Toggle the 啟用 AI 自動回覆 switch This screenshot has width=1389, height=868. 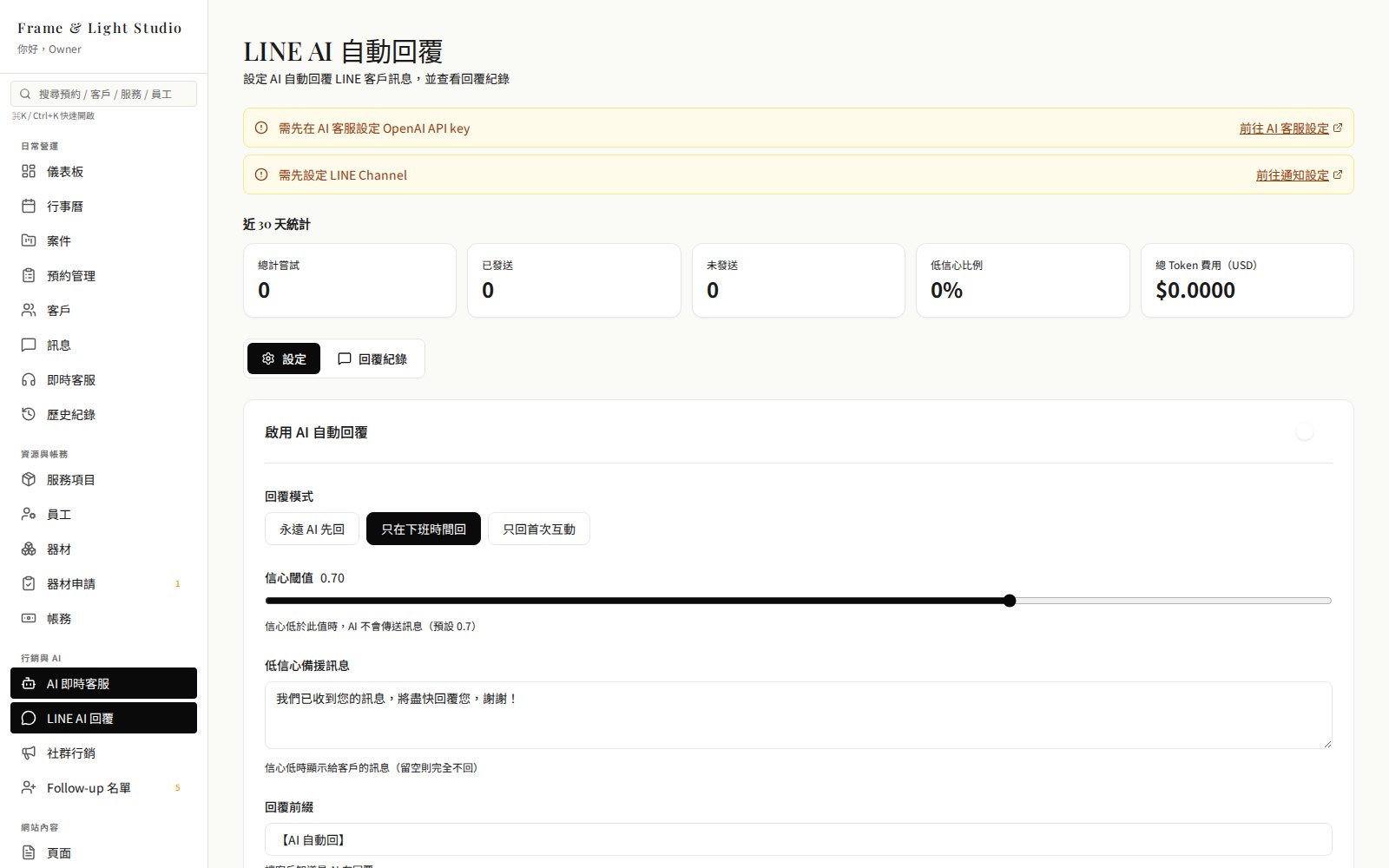[1314, 431]
